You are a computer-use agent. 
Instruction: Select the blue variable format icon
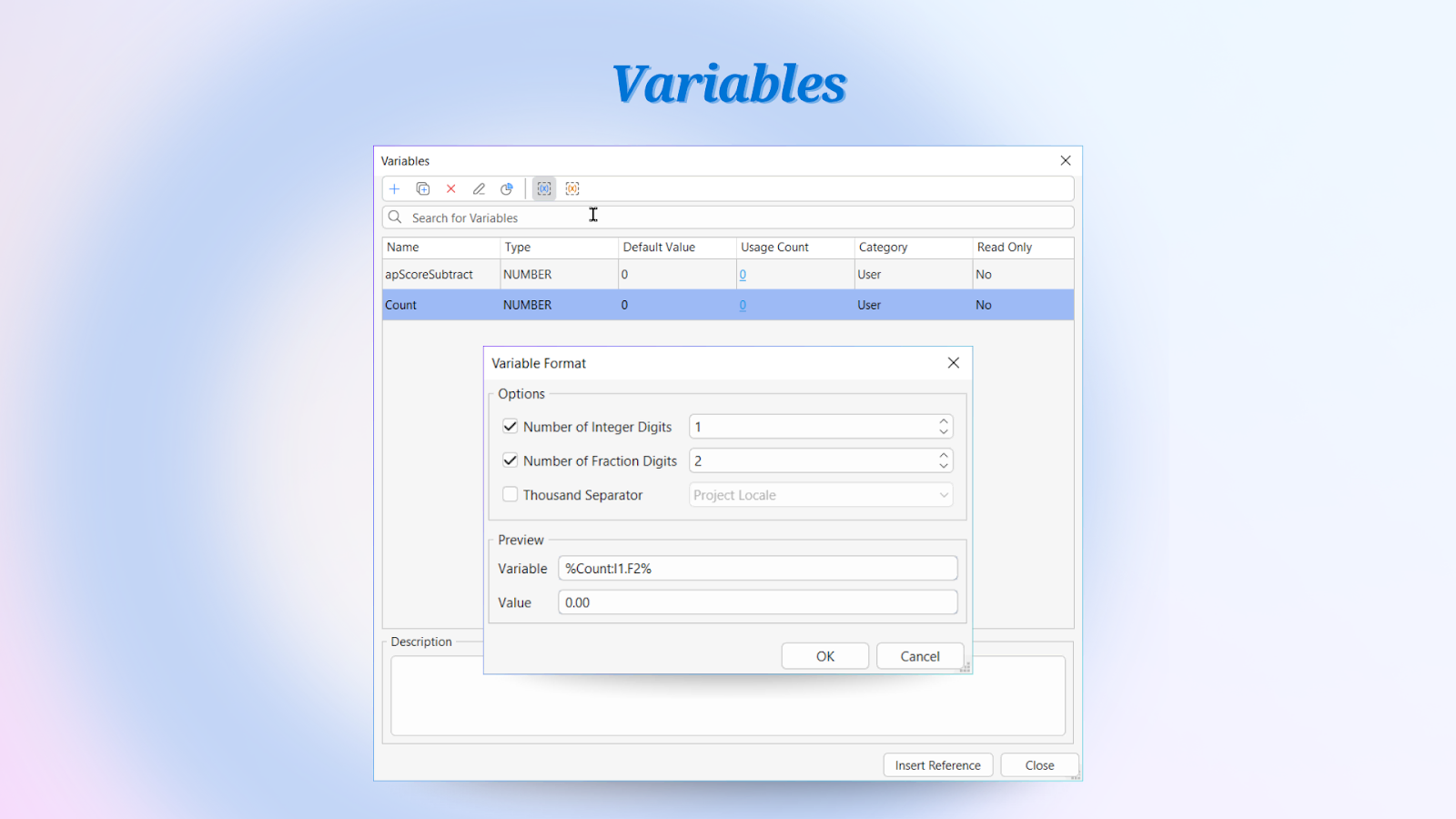543,188
